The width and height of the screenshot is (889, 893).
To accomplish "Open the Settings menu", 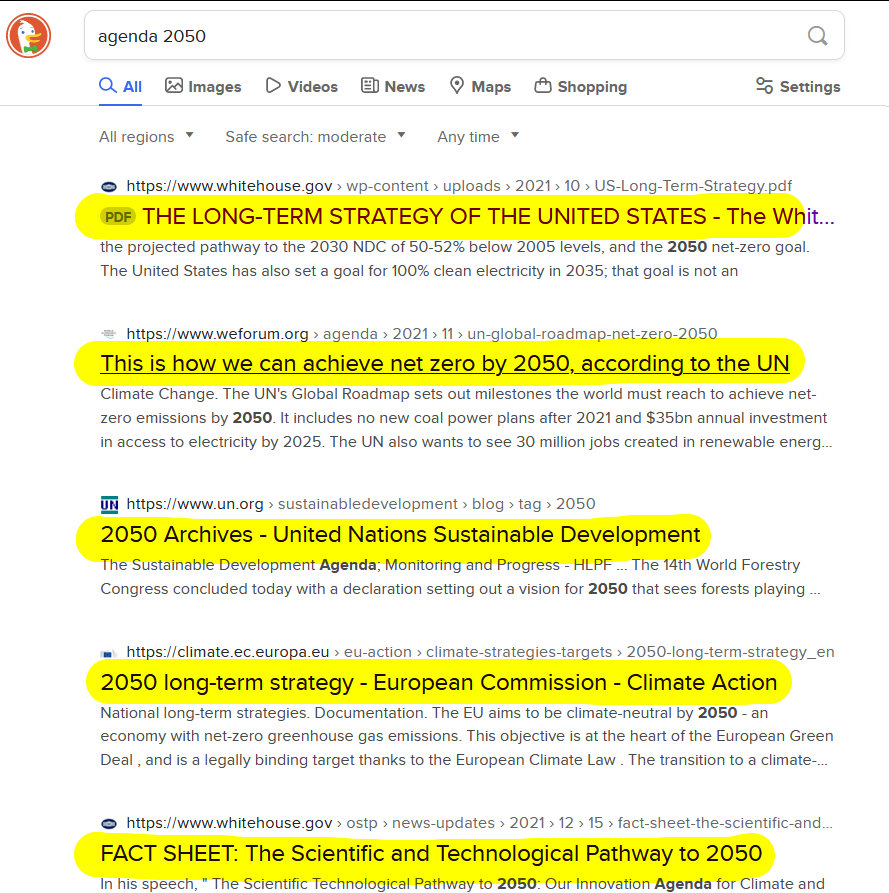I will point(798,87).
